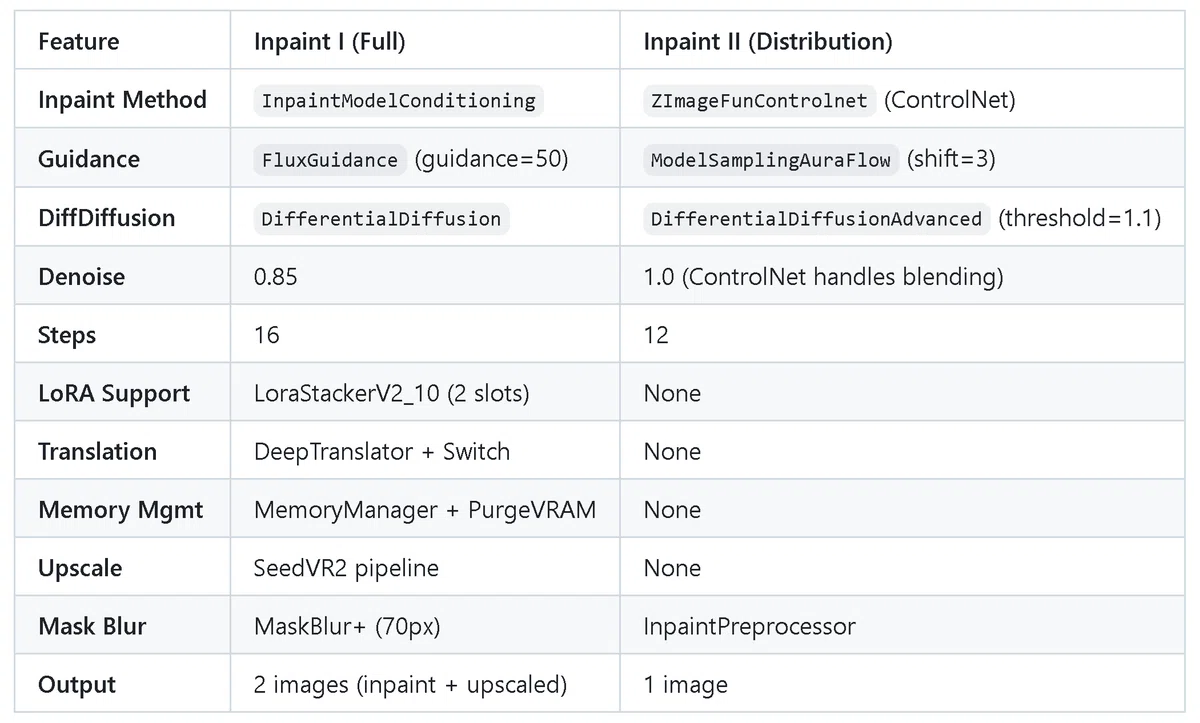Select the 2 images (inpaint + upscaled) cell
Screen dimensions: 1200x723
425,685
